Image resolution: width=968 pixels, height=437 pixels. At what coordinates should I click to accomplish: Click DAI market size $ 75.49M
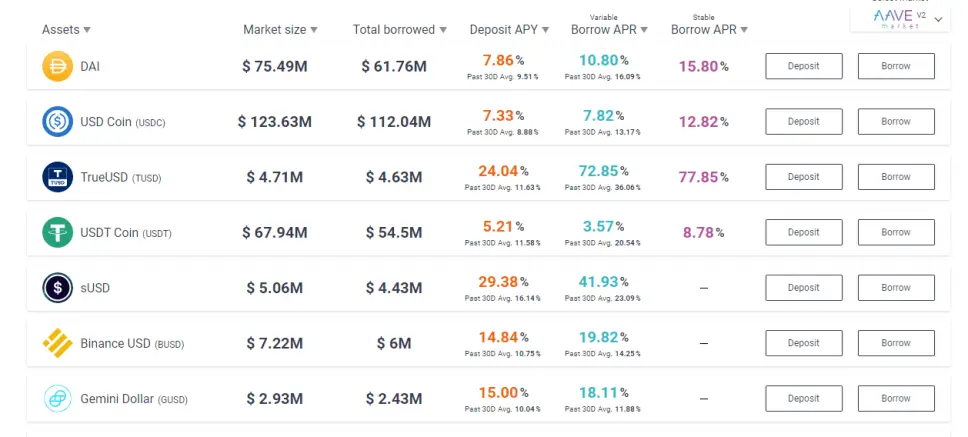click(275, 66)
